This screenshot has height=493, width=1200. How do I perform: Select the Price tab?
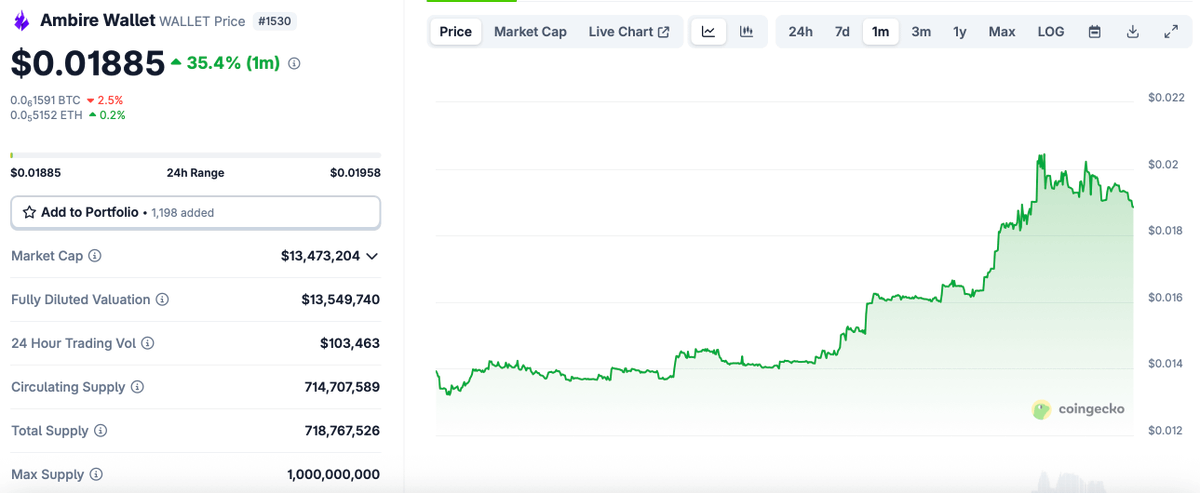455,32
